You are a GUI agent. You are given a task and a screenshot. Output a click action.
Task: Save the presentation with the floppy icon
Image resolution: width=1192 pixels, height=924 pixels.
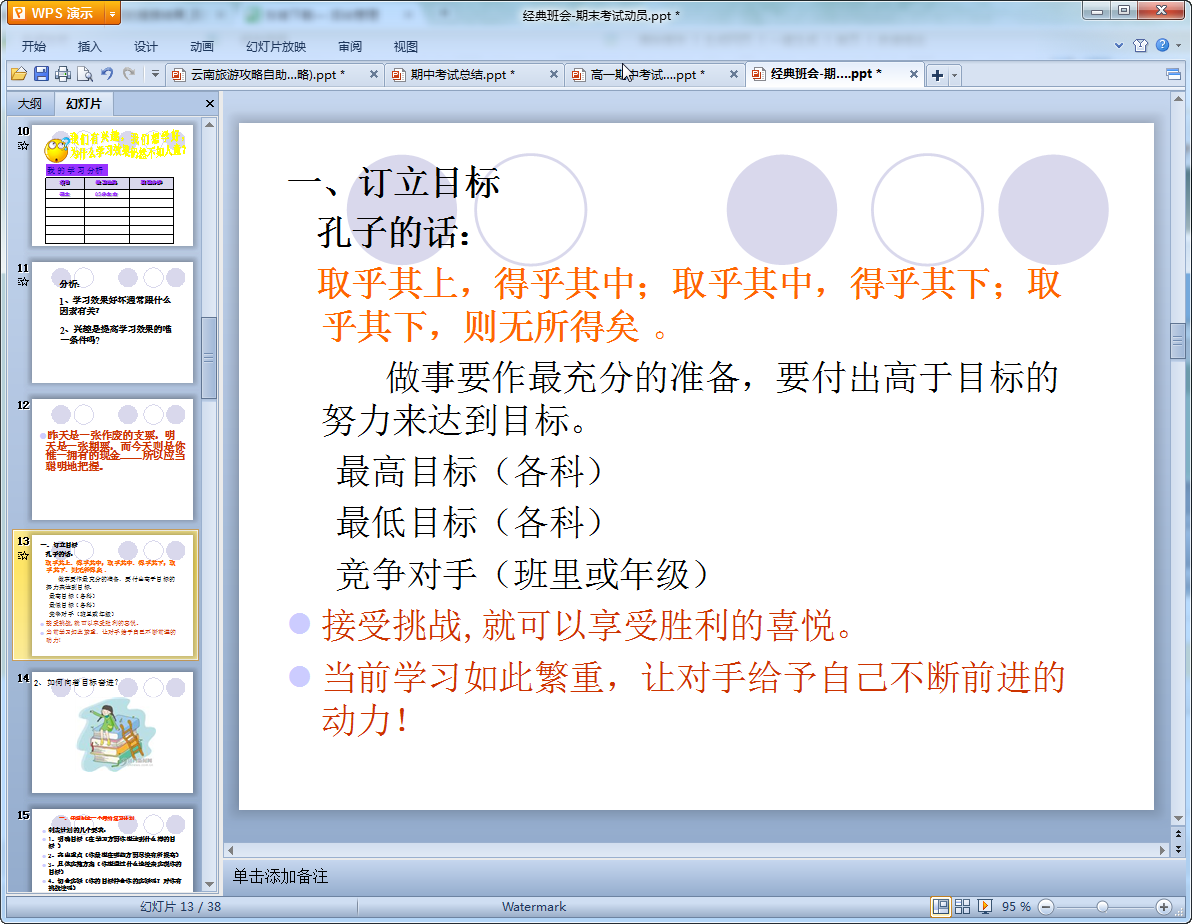point(41,74)
